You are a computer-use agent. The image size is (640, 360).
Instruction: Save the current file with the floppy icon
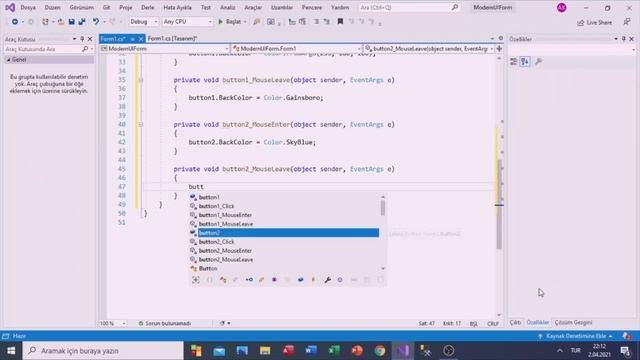(71, 22)
